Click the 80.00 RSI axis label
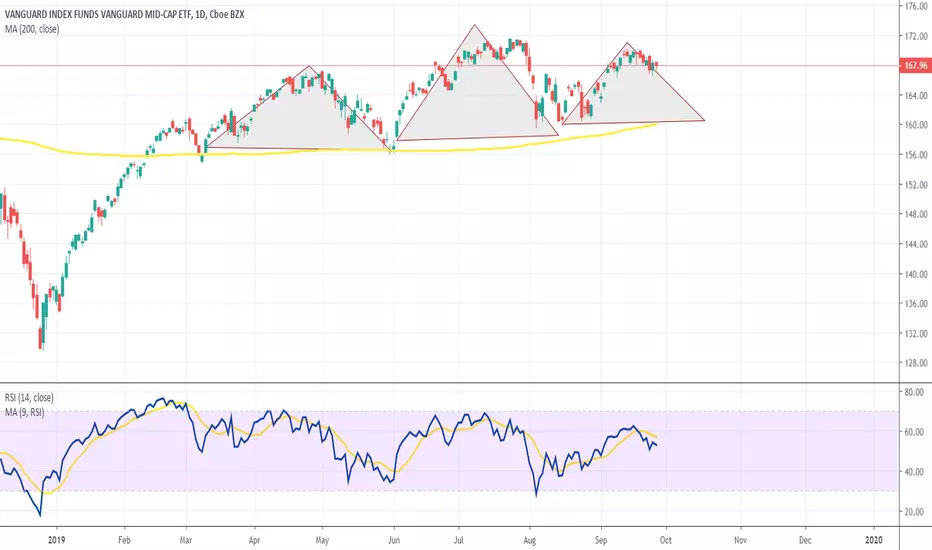932x550 pixels. [914, 392]
